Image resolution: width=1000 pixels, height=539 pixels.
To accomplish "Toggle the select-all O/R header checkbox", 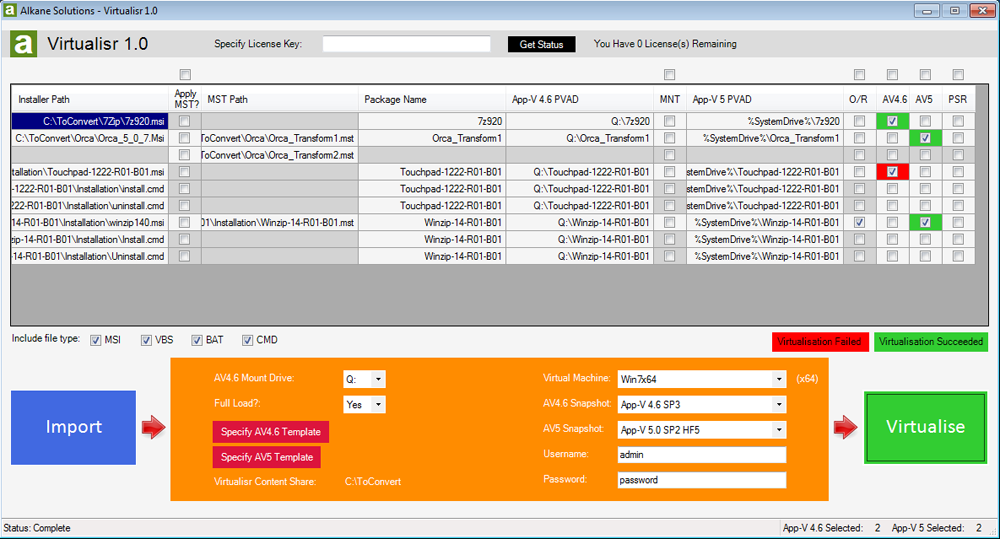I will [x=860, y=75].
